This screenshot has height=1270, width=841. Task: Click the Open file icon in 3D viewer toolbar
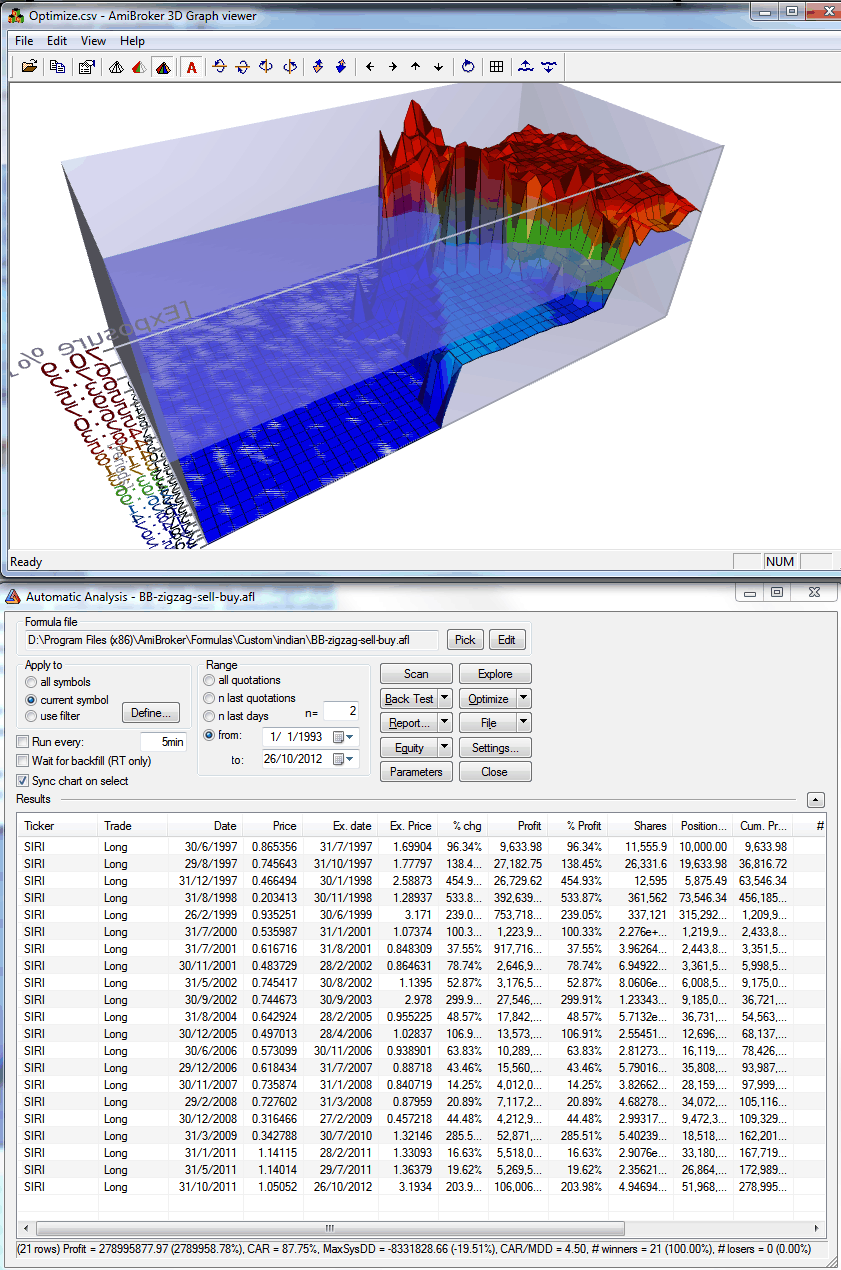tap(30, 67)
